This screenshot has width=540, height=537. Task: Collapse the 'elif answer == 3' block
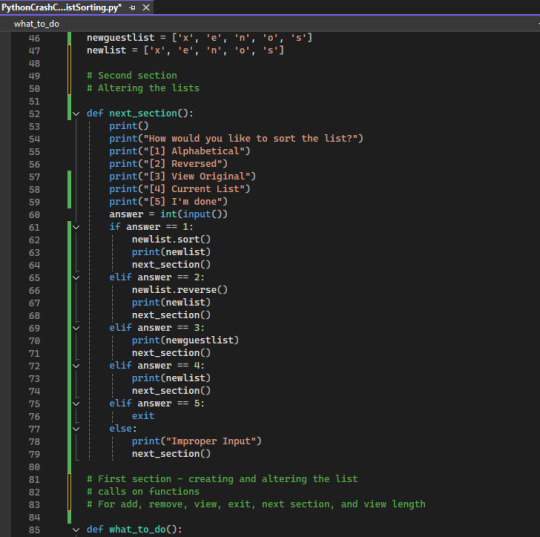pyautogui.click(x=76, y=328)
